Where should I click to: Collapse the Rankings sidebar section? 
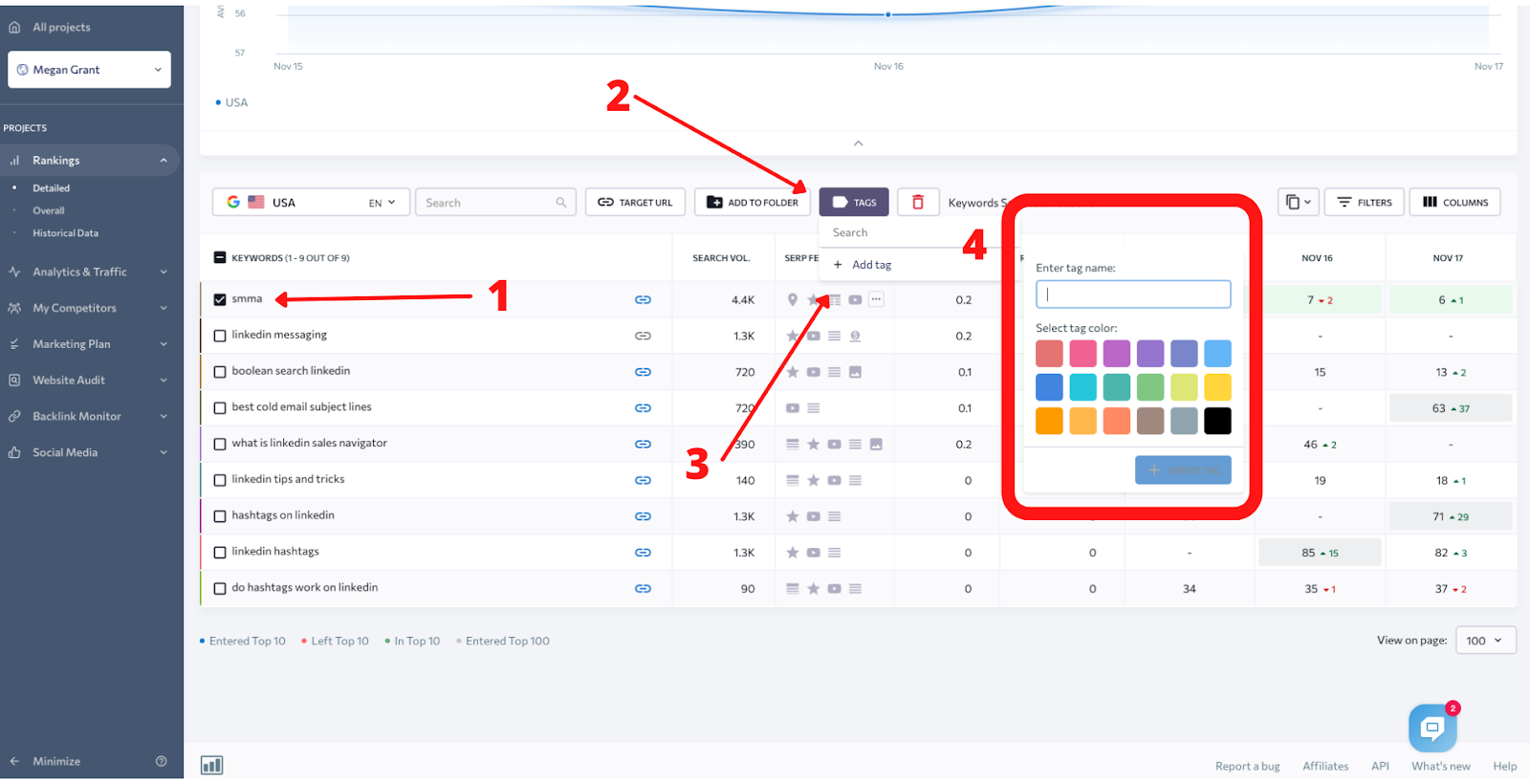164,161
